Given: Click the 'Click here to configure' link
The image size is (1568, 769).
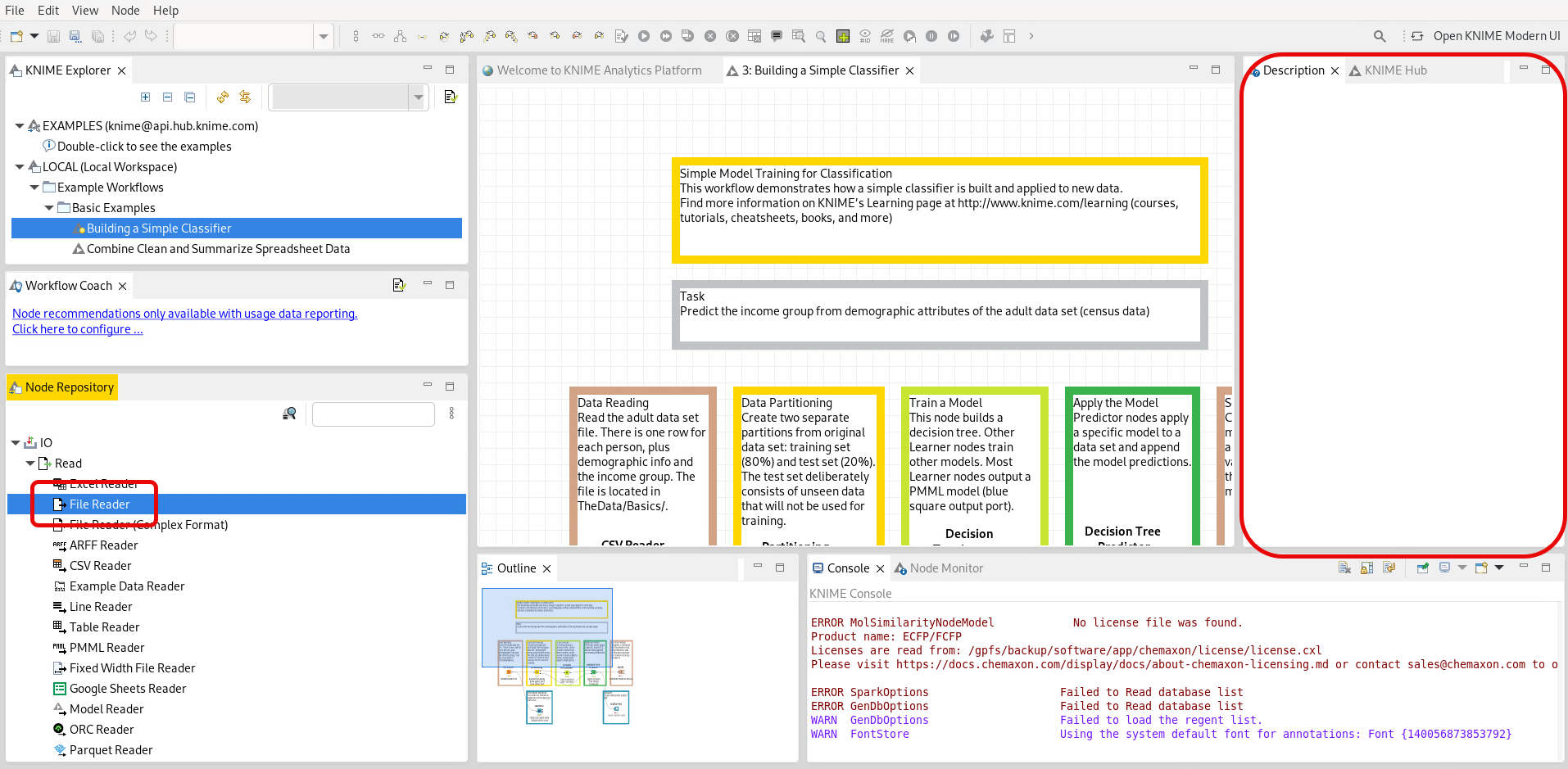Looking at the screenshot, I should (78, 329).
